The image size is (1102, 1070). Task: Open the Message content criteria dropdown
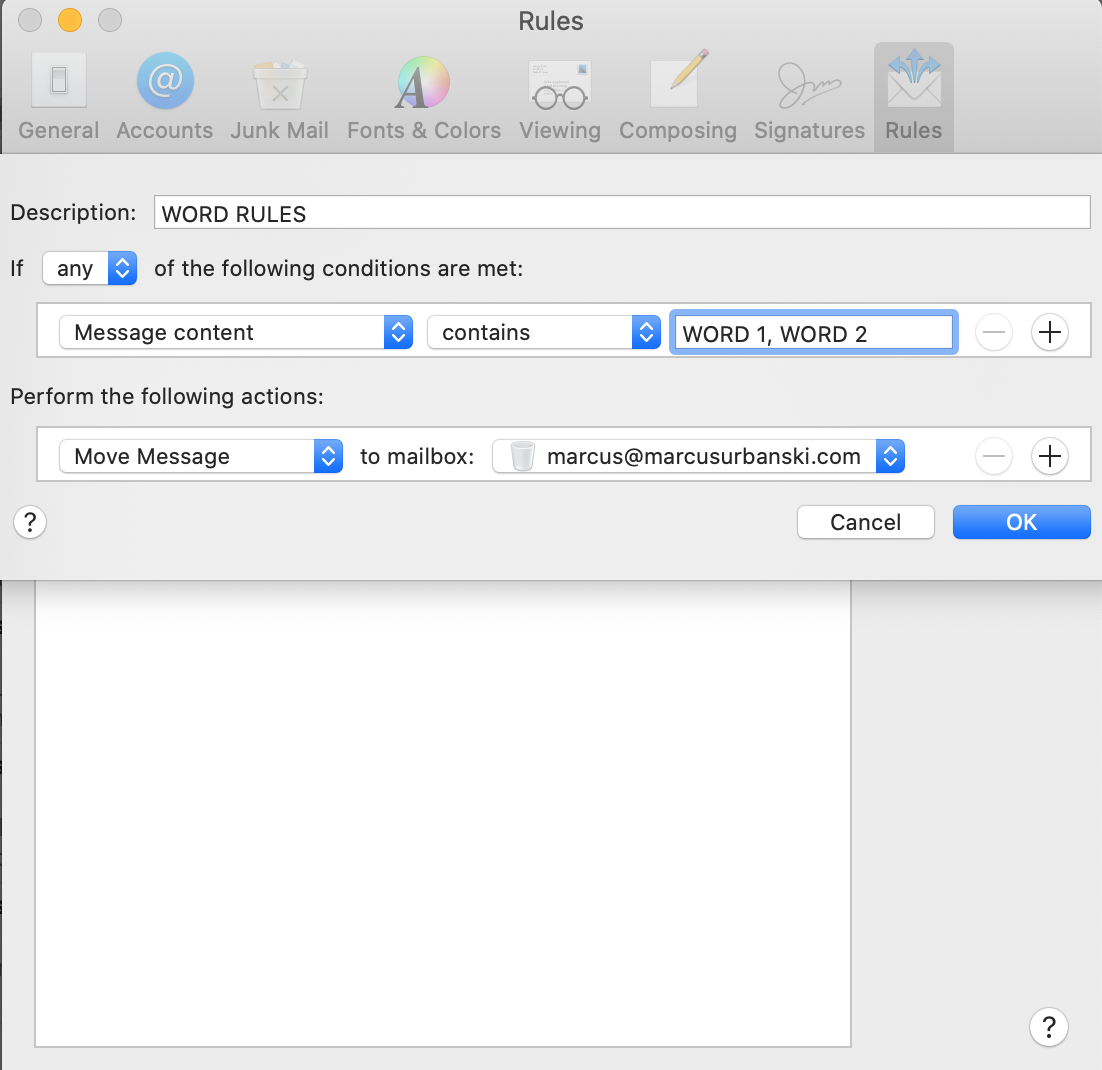[x=235, y=333]
